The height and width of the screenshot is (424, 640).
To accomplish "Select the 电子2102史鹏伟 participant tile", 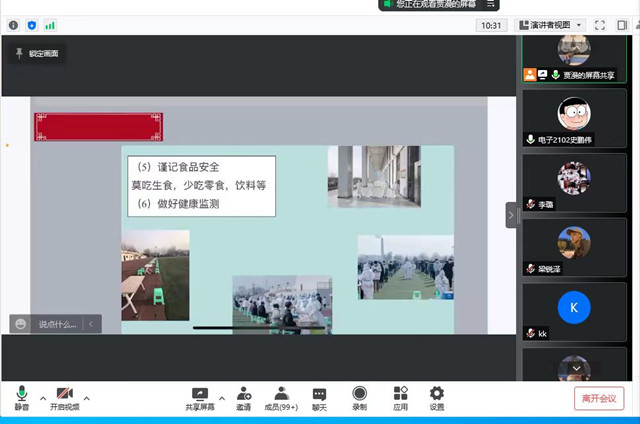I will [574, 118].
